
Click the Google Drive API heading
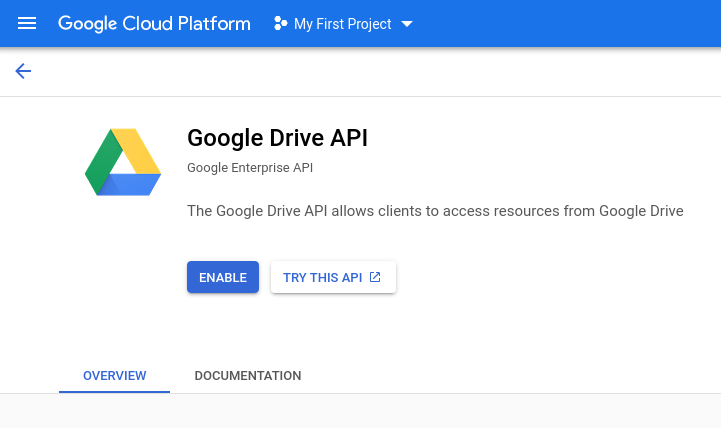277,138
